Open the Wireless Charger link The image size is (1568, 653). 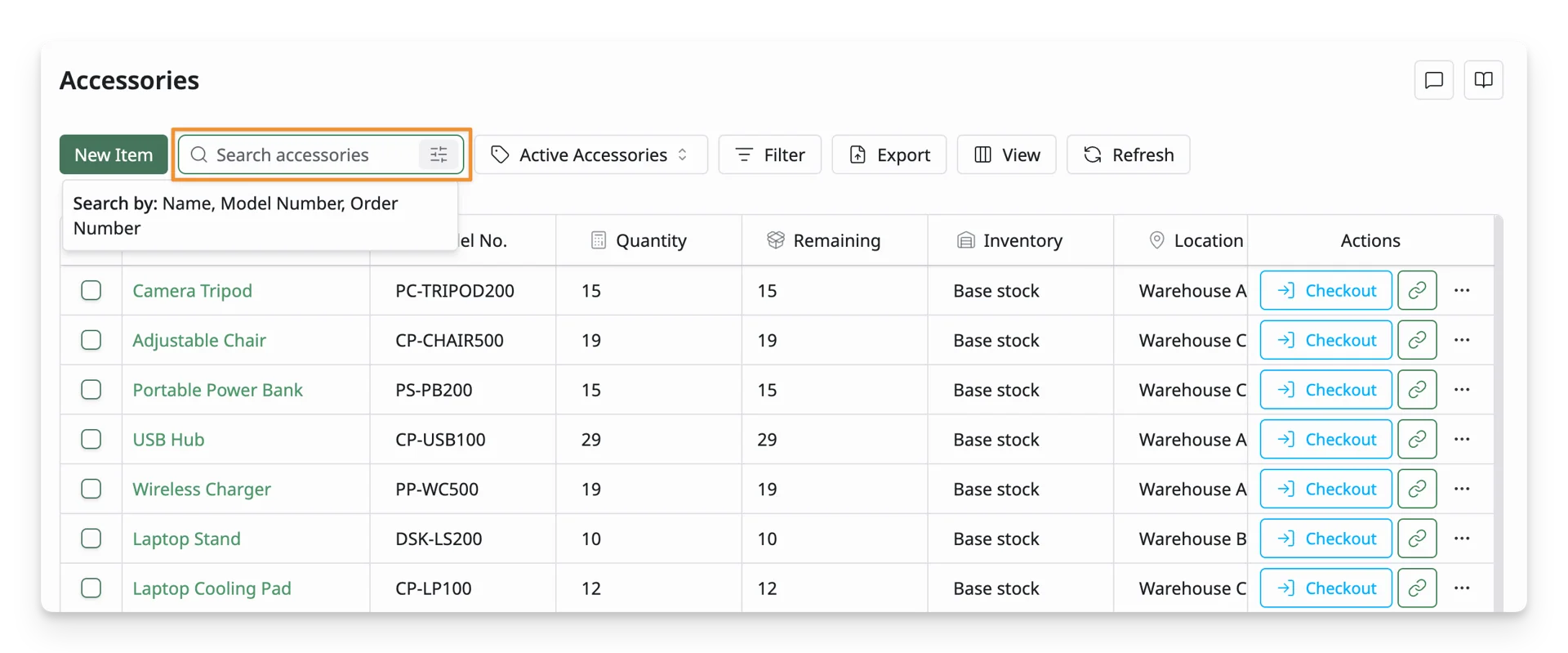202,490
